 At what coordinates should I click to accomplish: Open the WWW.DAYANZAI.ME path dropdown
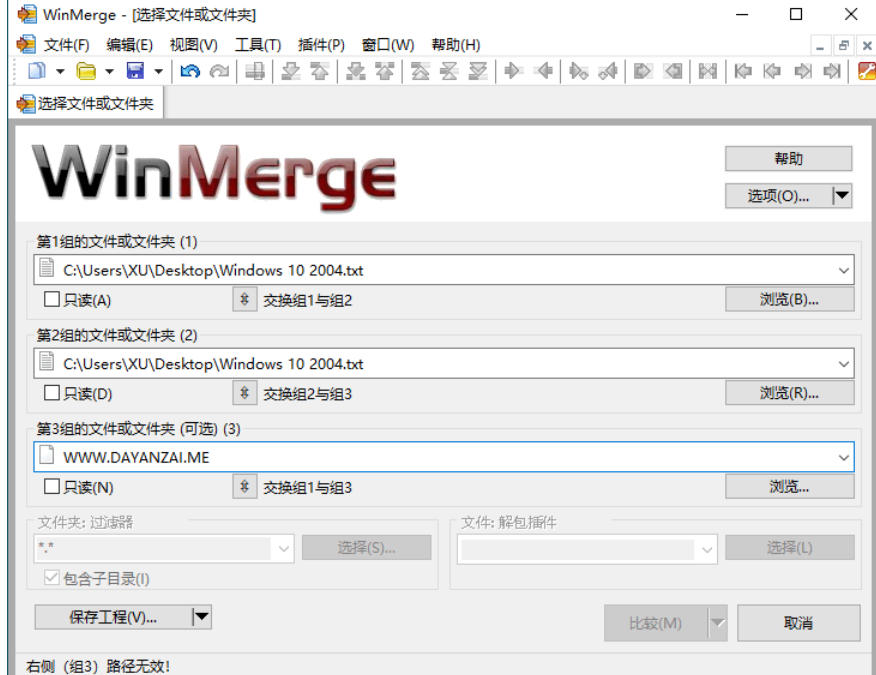[846, 459]
